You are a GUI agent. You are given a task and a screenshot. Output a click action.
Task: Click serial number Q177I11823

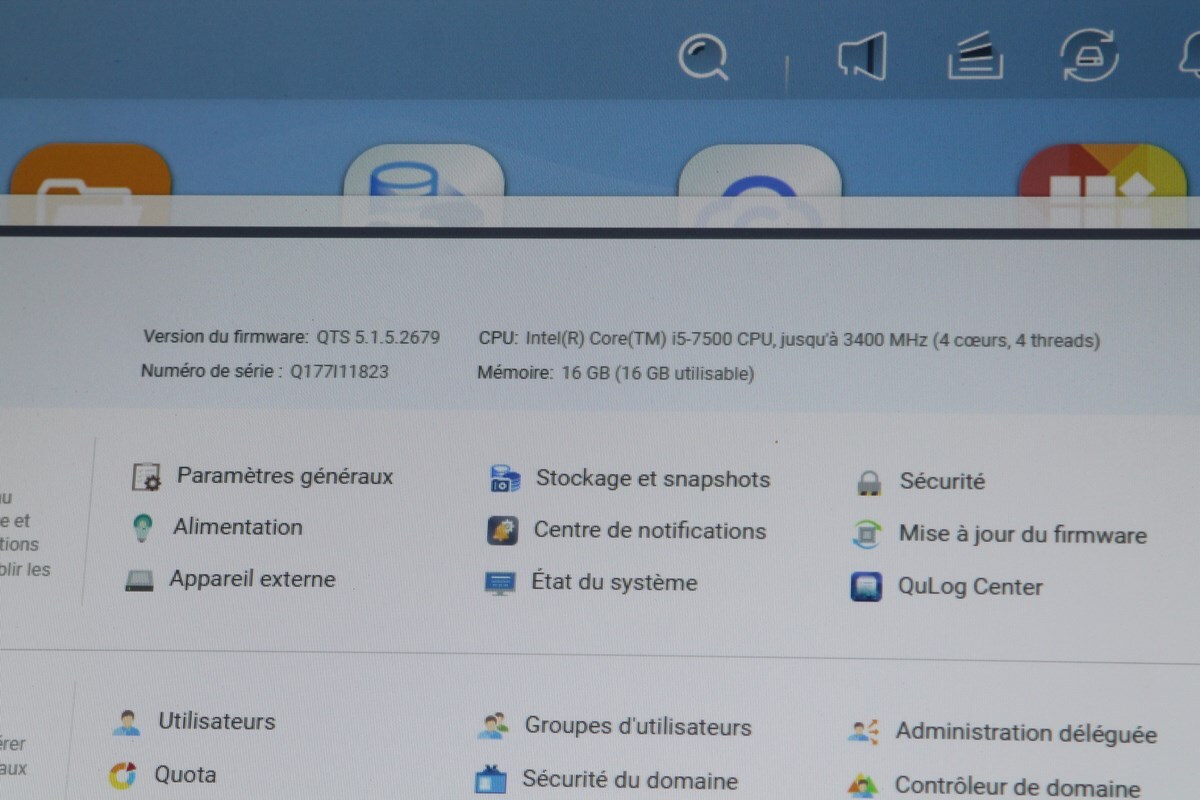coord(339,371)
